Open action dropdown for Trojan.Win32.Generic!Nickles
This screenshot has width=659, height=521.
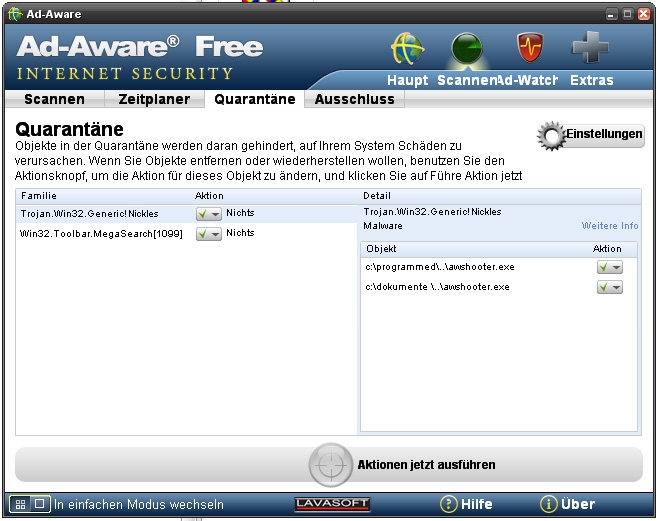click(x=208, y=214)
